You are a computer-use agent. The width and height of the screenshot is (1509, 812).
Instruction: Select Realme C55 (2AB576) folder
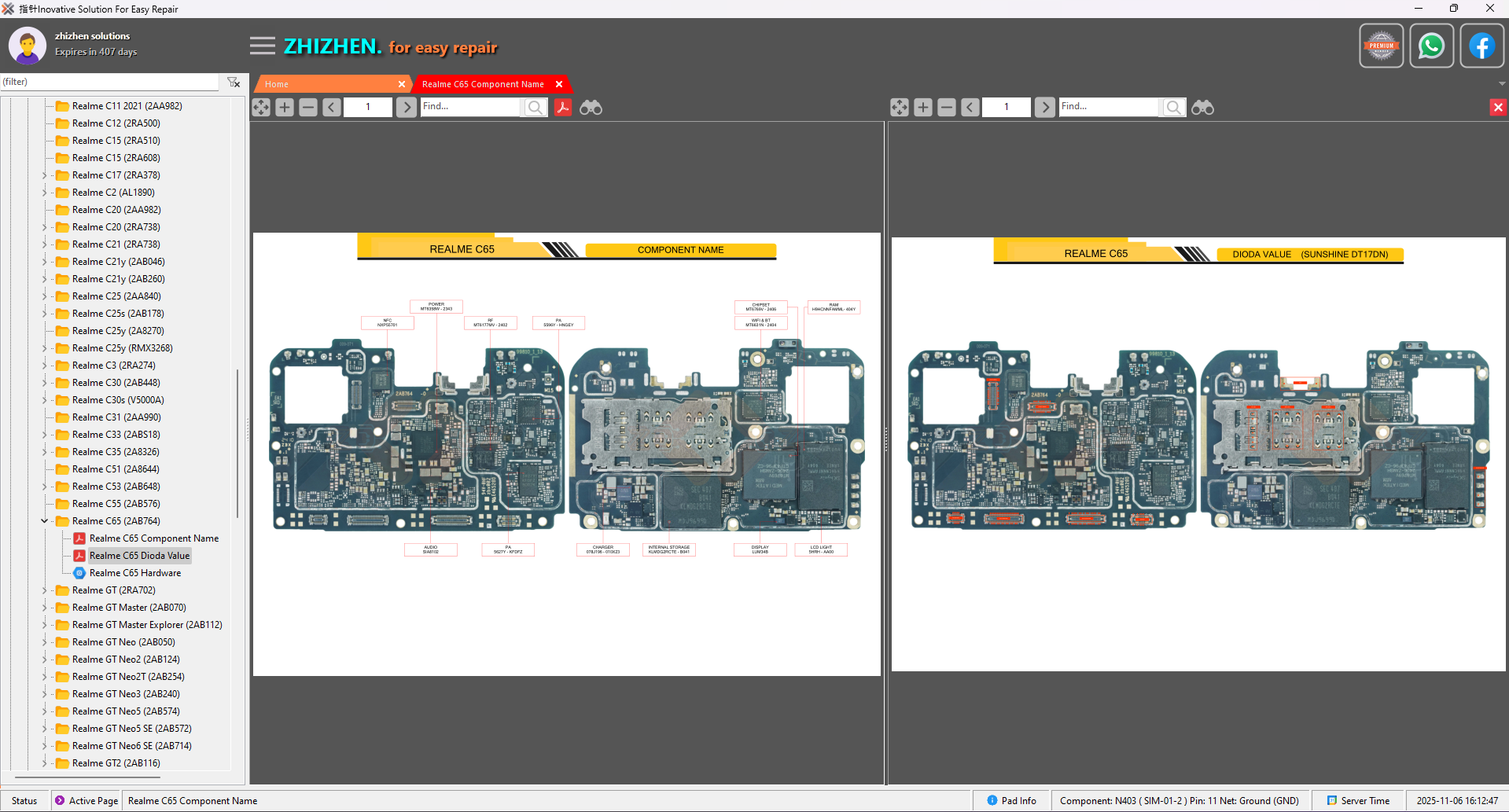(x=116, y=504)
